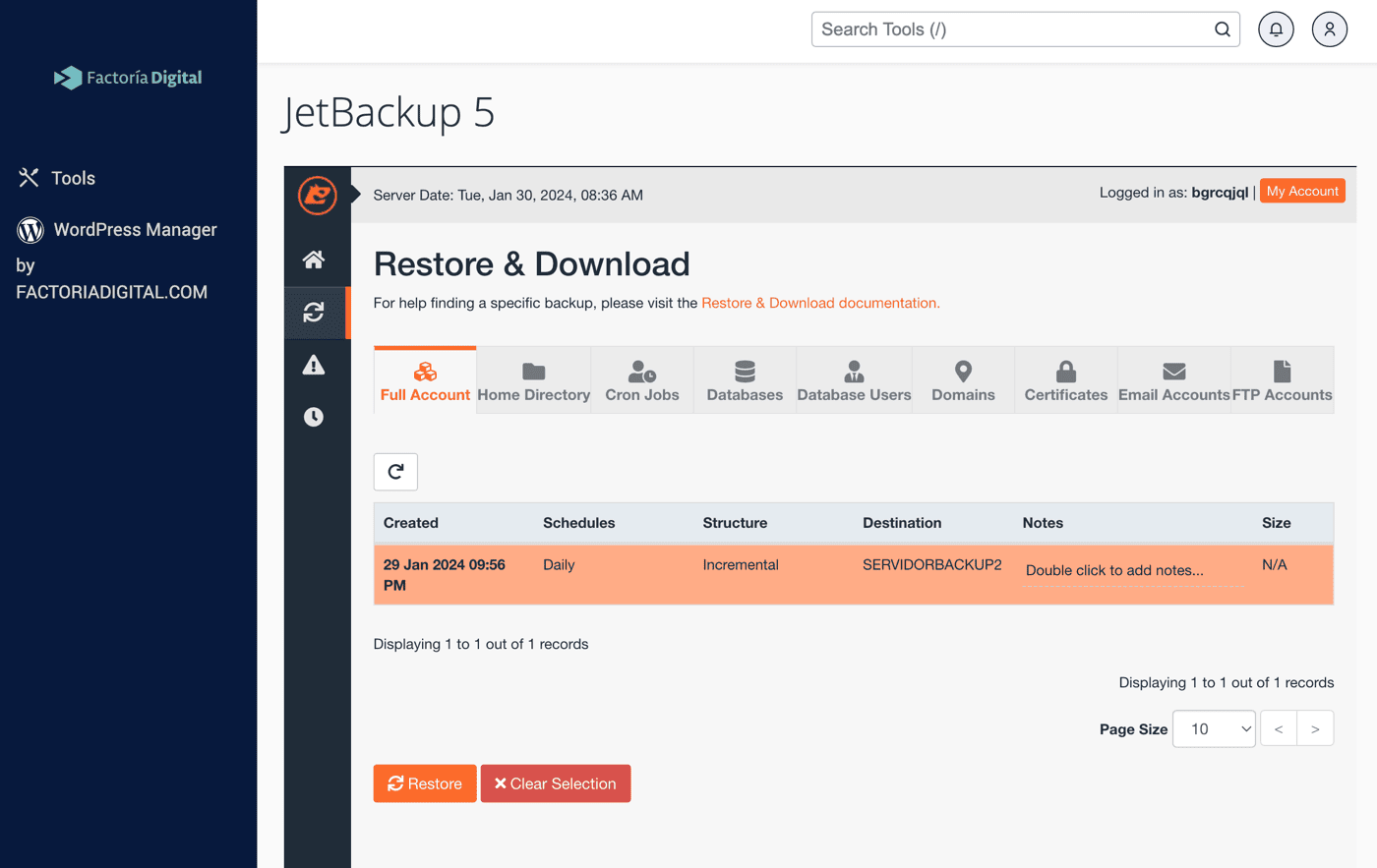Click the 'Double click to add notes...' field
Screen dimensions: 1377x868
1132,571
